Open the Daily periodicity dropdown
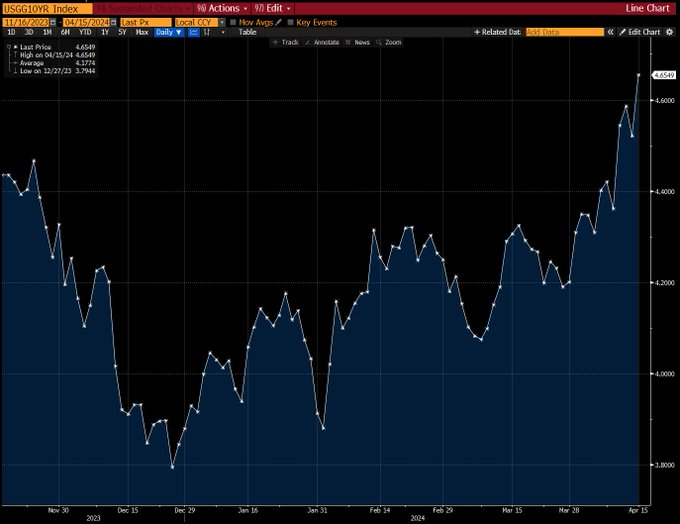Screen dimensions: 680x524 coord(169,32)
